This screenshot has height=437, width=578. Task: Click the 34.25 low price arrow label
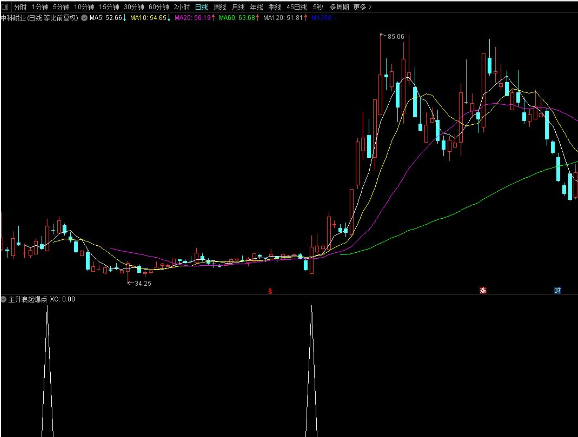click(139, 283)
